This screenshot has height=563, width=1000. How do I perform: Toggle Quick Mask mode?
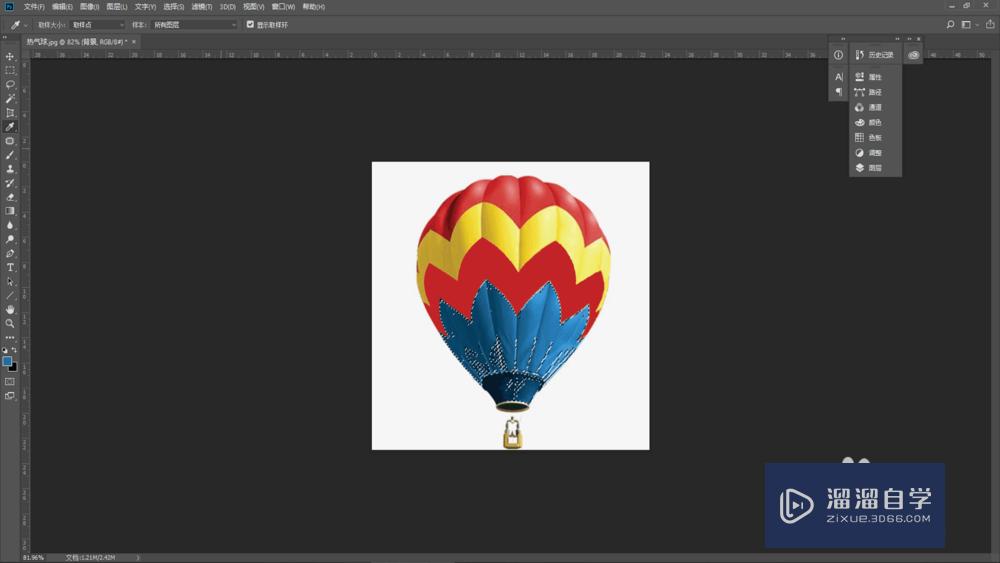[x=10, y=381]
